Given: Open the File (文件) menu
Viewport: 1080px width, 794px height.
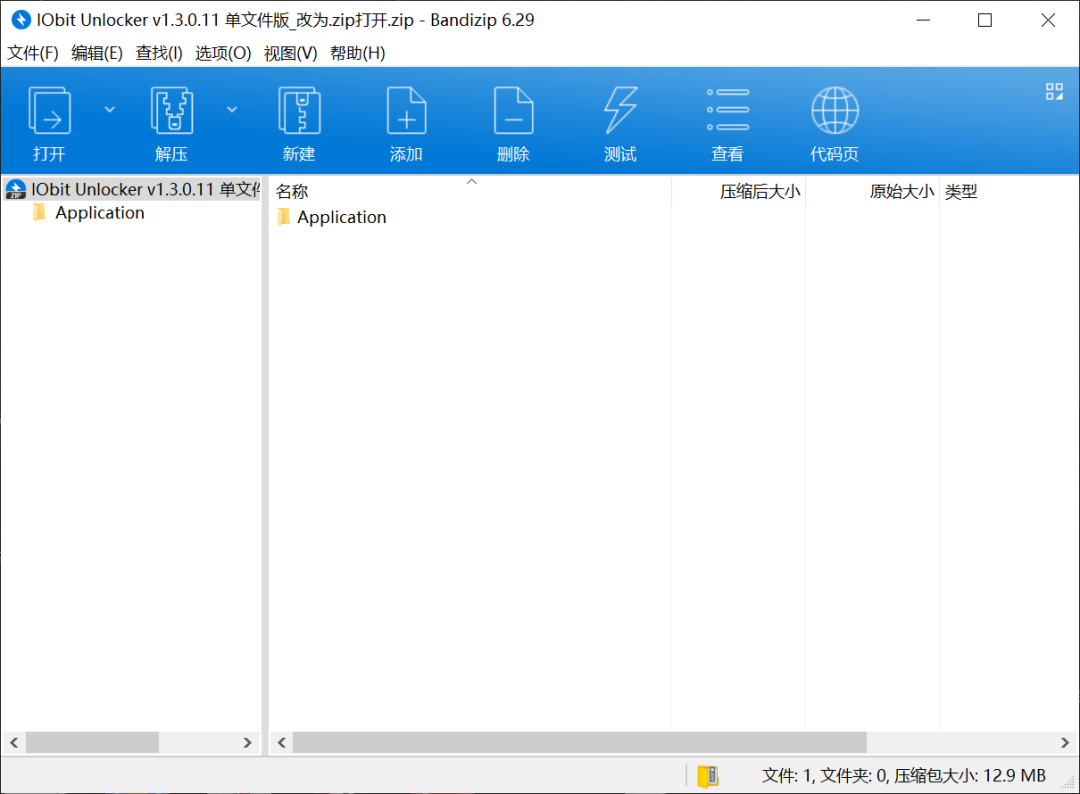Looking at the screenshot, I should (32, 53).
